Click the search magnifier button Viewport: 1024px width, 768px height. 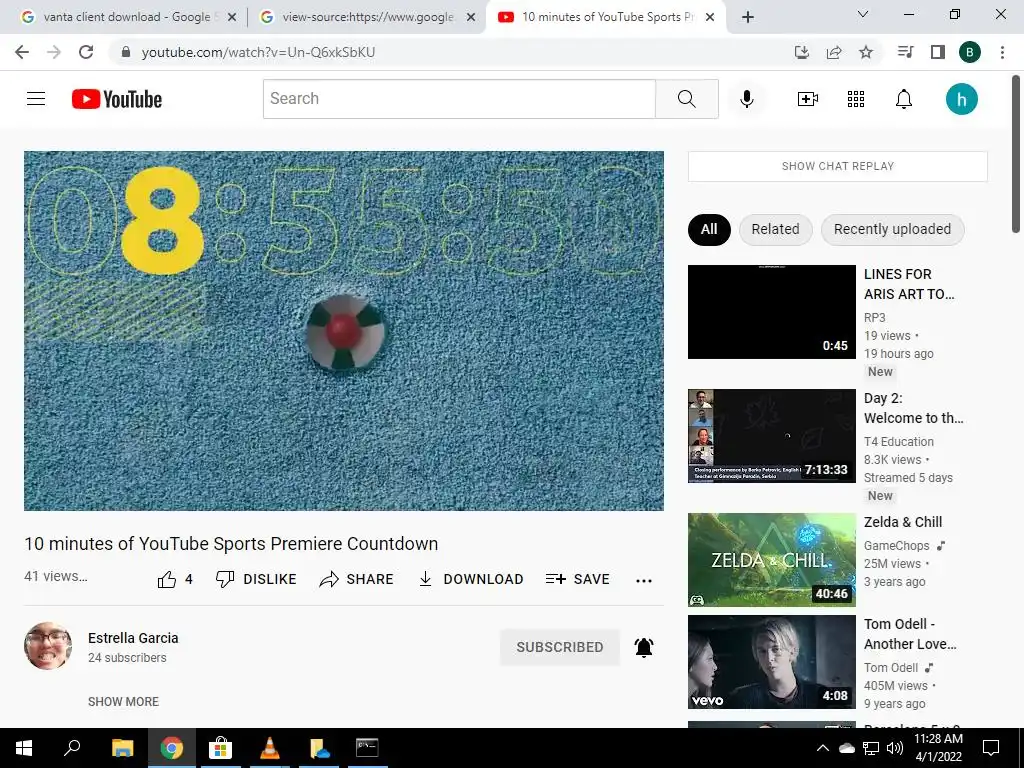(x=686, y=99)
